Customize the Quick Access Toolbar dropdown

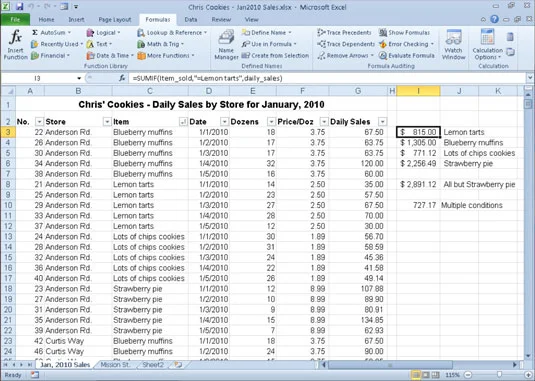[76, 7]
